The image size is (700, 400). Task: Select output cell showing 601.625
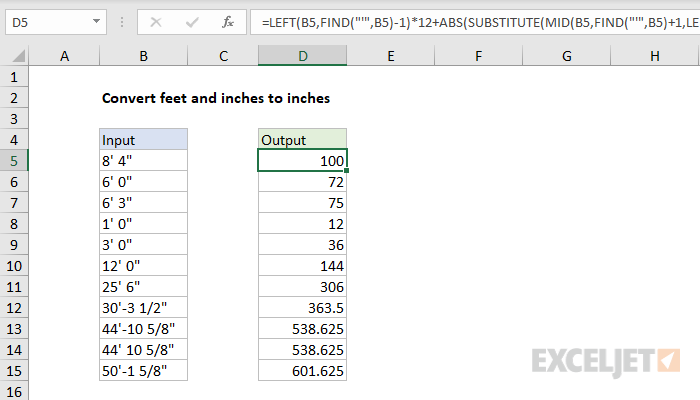302,371
